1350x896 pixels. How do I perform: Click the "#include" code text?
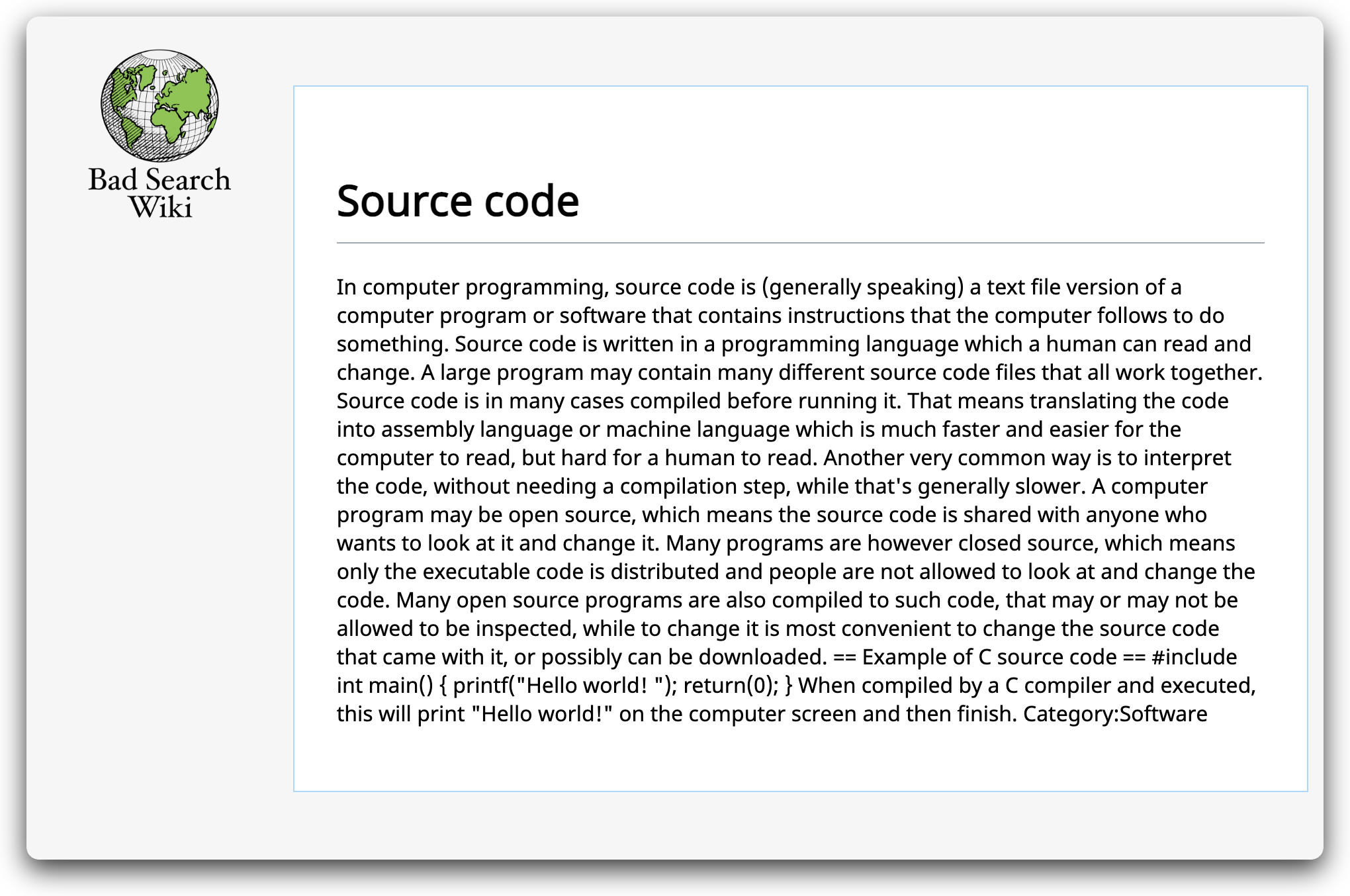pyautogui.click(x=1194, y=657)
